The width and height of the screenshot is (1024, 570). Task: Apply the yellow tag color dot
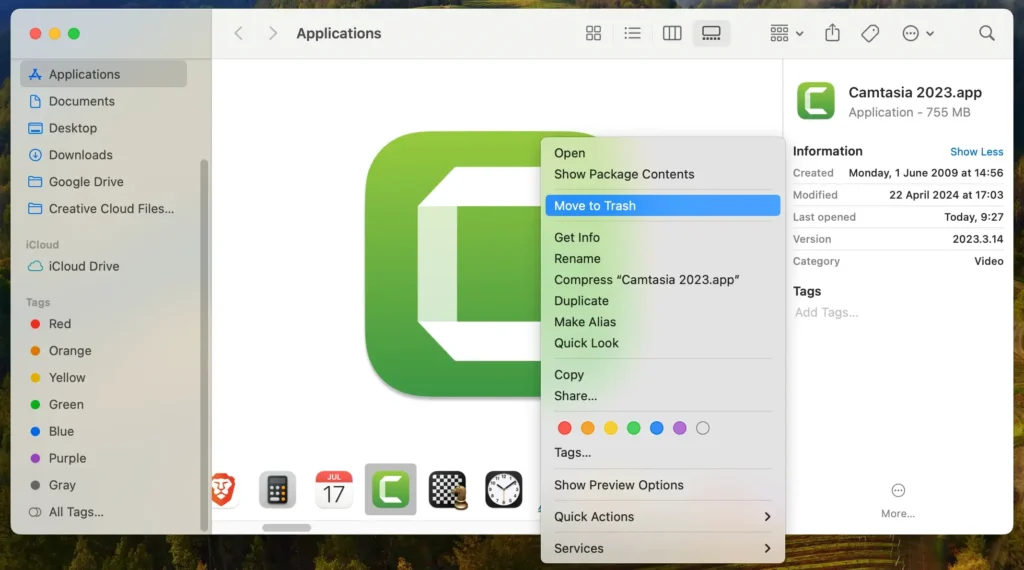point(611,428)
